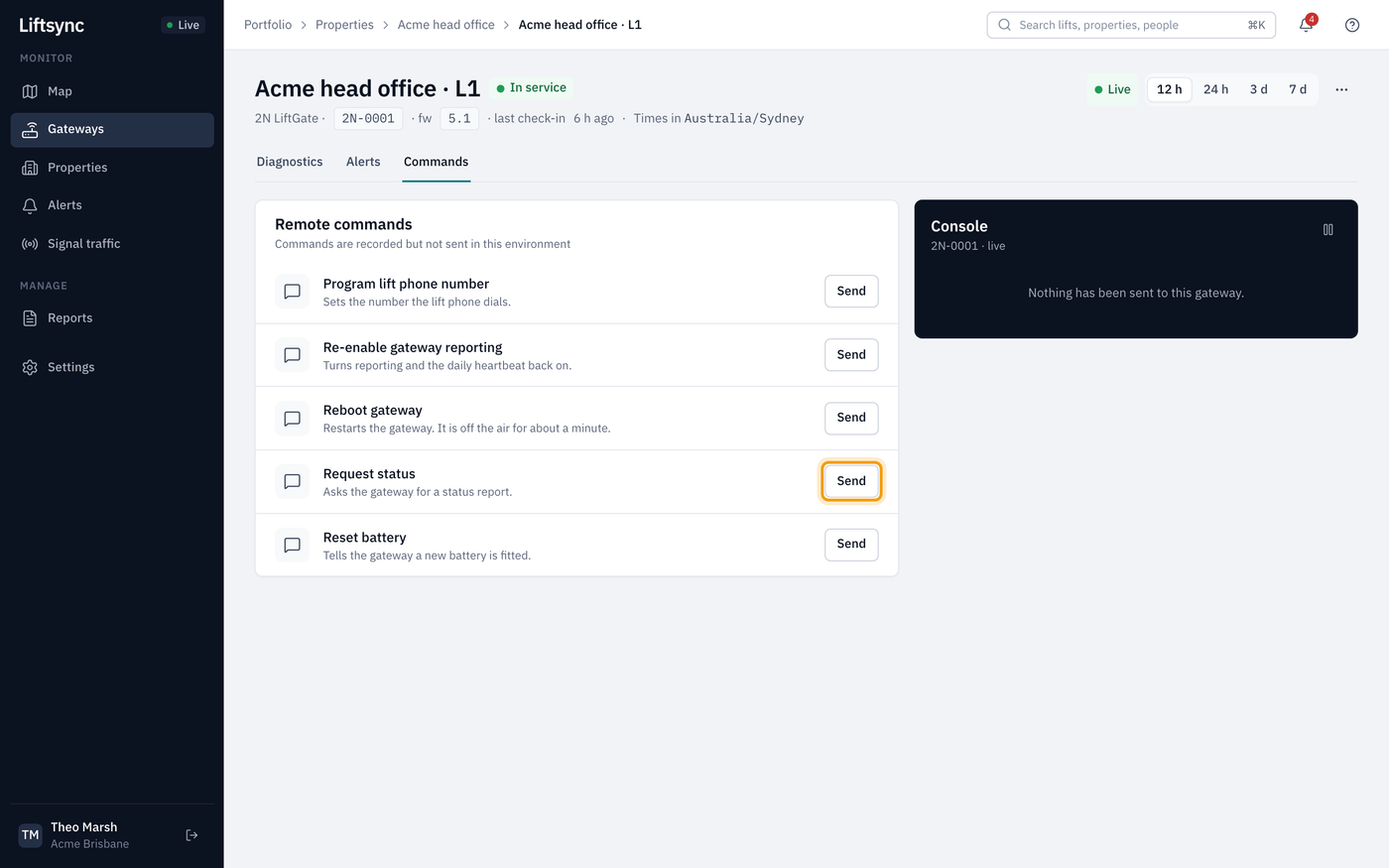Click the Request status message icon
Screen dimensions: 1389x868
coord(293,481)
